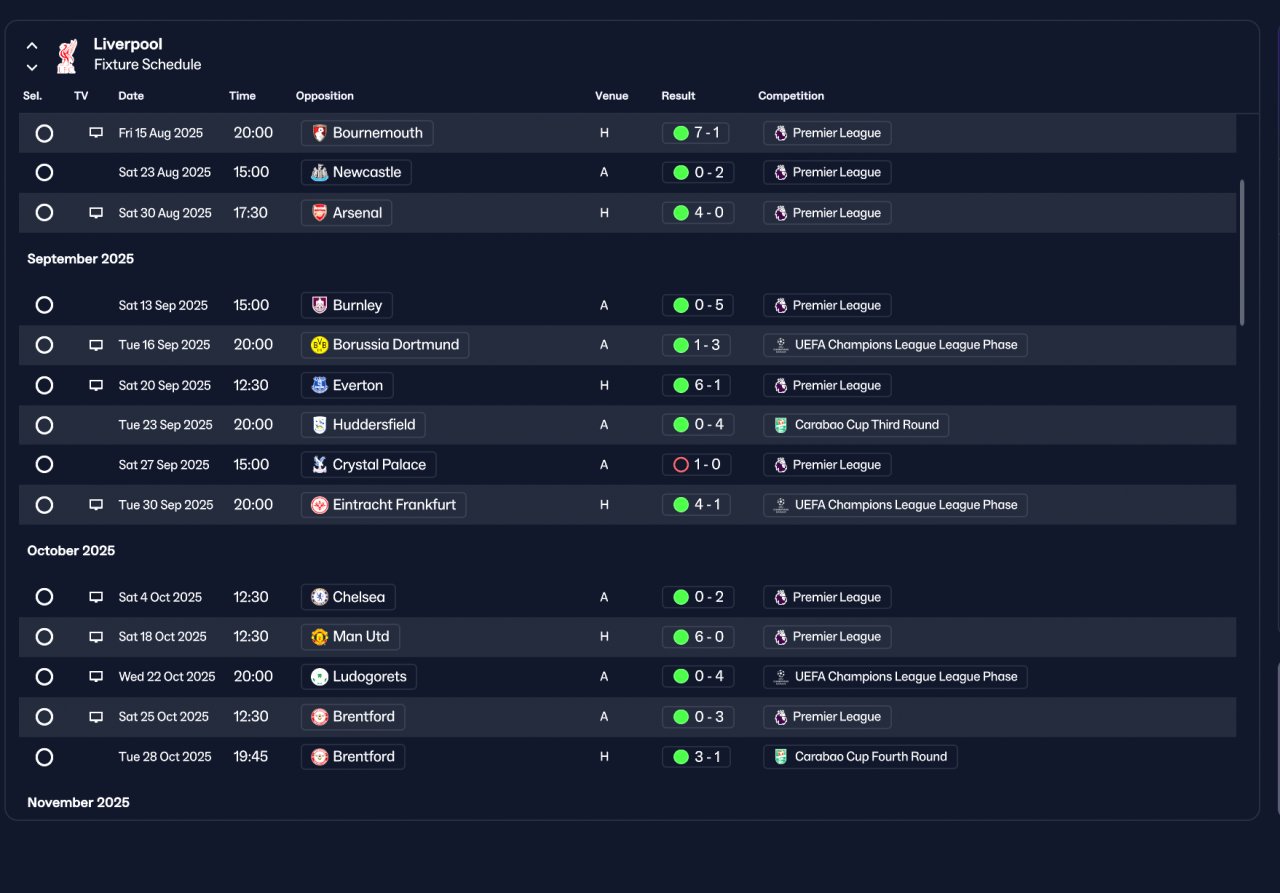Viewport: 1280px width, 893px height.
Task: Open UEFA Champions League tag on Borussia Dortmund row
Action: [x=895, y=345]
